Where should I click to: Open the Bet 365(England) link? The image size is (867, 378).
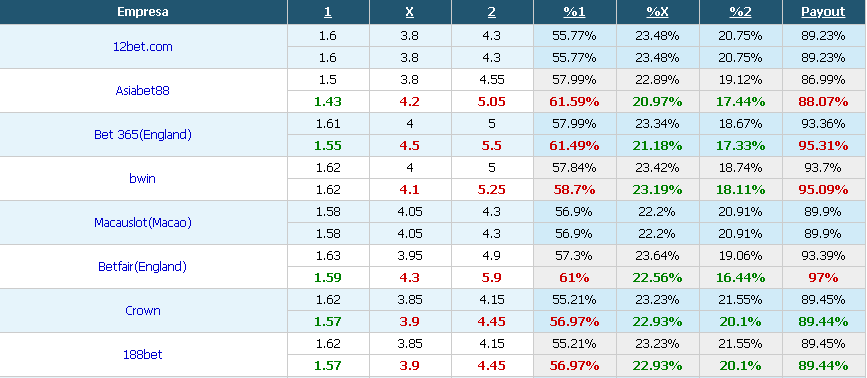click(143, 134)
